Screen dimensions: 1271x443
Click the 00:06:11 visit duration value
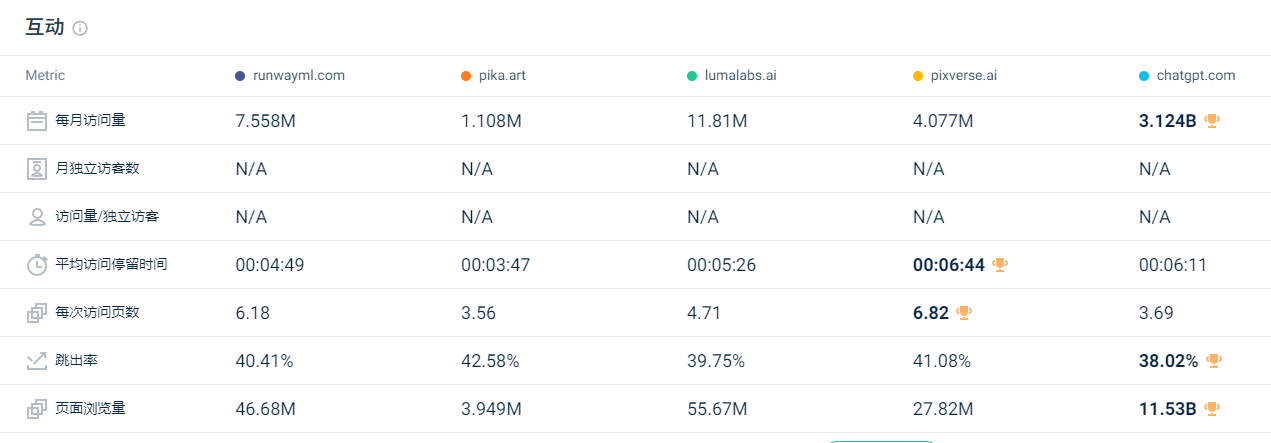pos(1174,265)
